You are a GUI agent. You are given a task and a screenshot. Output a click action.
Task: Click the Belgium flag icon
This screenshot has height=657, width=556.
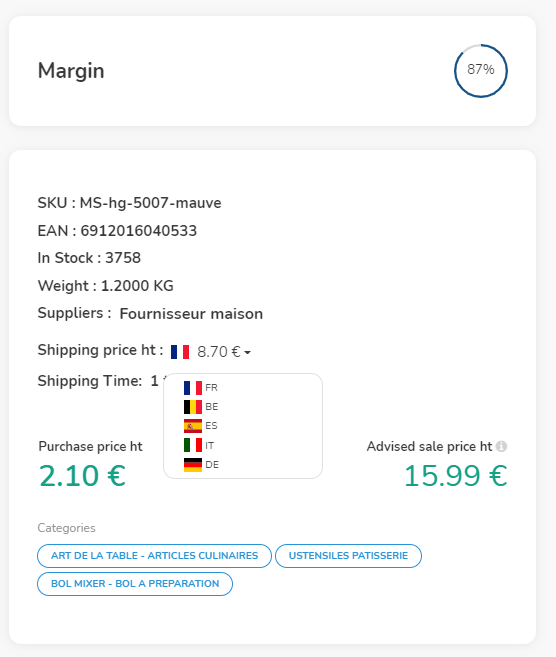[193, 407]
